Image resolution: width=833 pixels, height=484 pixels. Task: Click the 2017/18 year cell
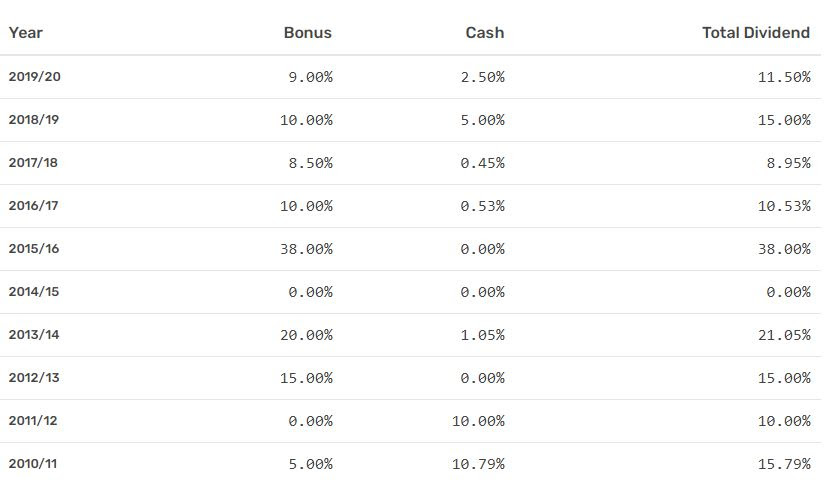(34, 163)
